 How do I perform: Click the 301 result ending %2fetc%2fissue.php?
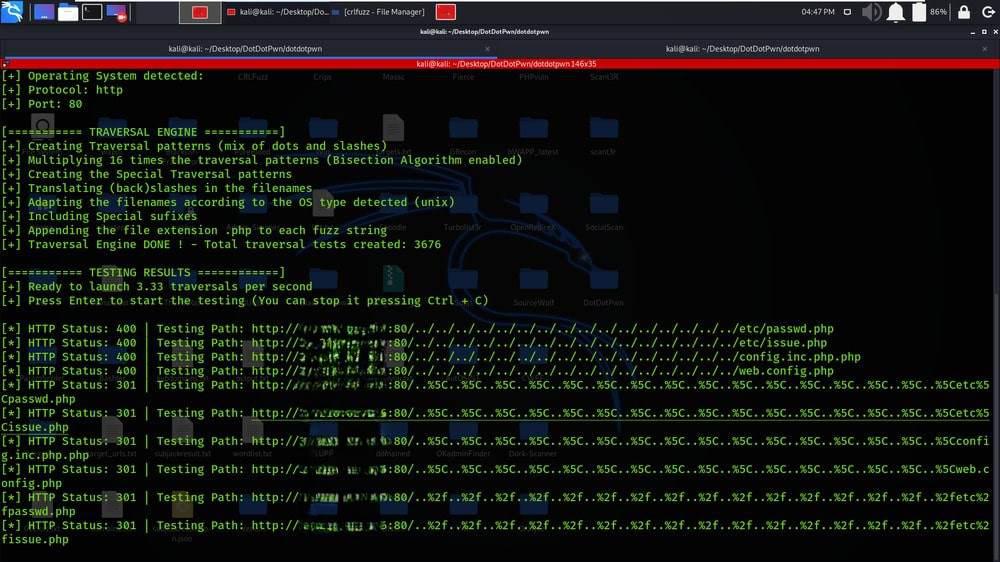495,532
